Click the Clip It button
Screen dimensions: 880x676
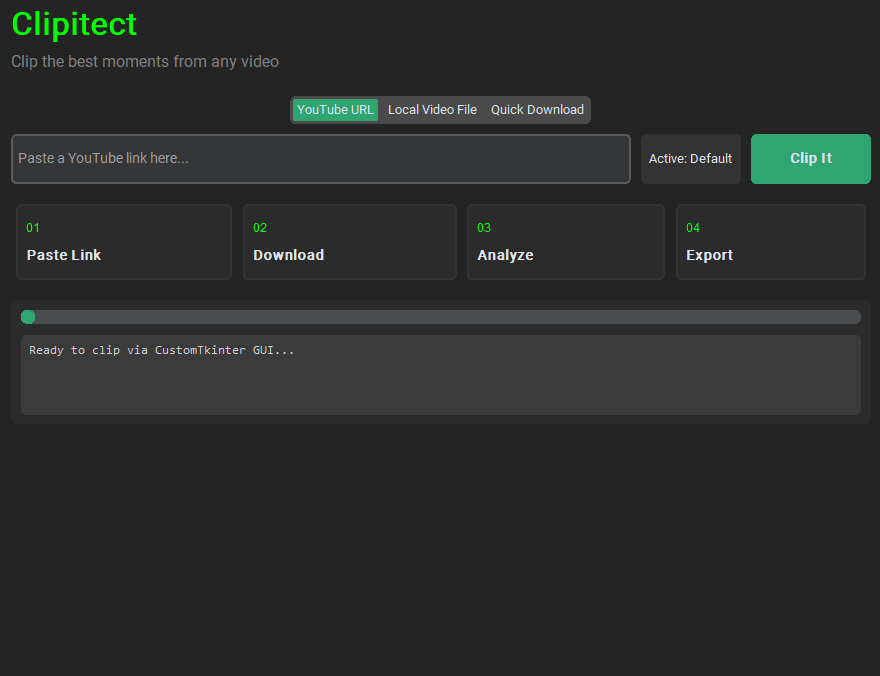pos(810,158)
